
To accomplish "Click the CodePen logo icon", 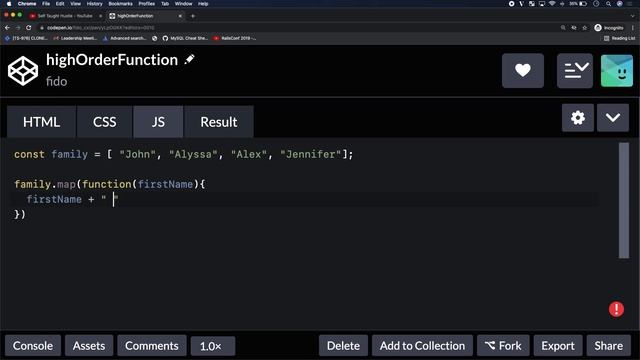I will pyautogui.click(x=23, y=71).
